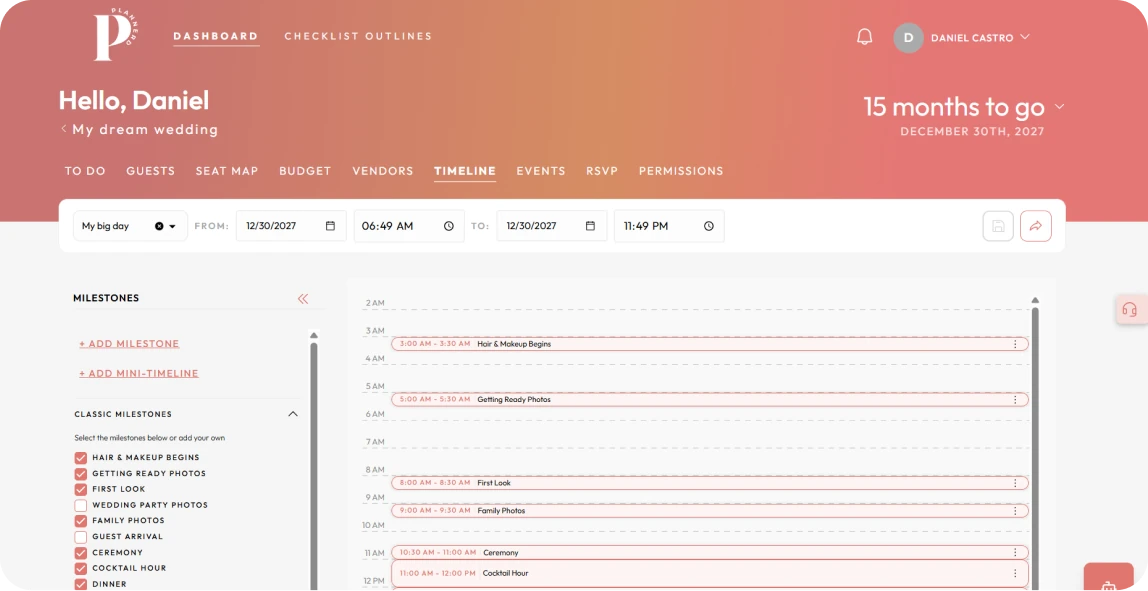The image size is (1148, 591).
Task: Open notifications bell
Action: pos(865,37)
